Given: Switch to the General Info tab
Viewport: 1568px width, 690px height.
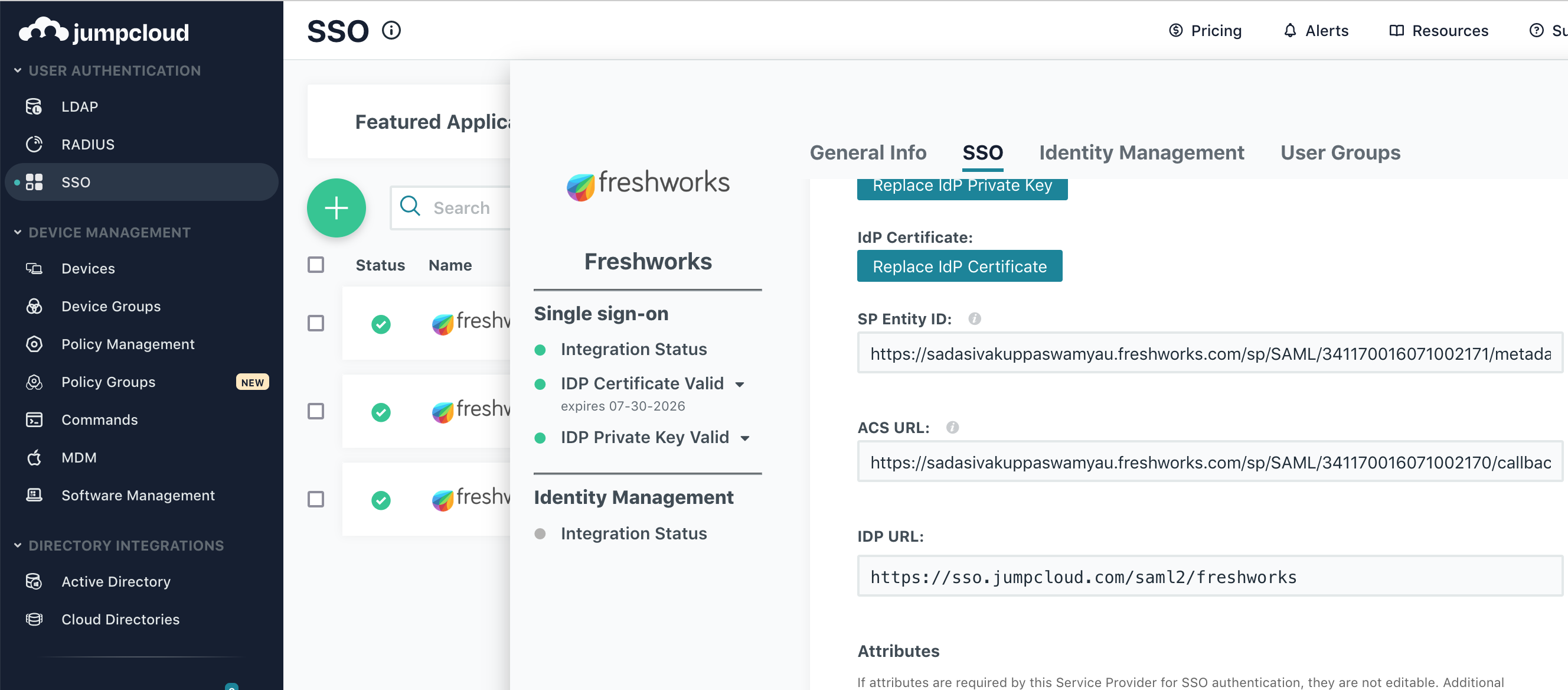Looking at the screenshot, I should tap(867, 152).
